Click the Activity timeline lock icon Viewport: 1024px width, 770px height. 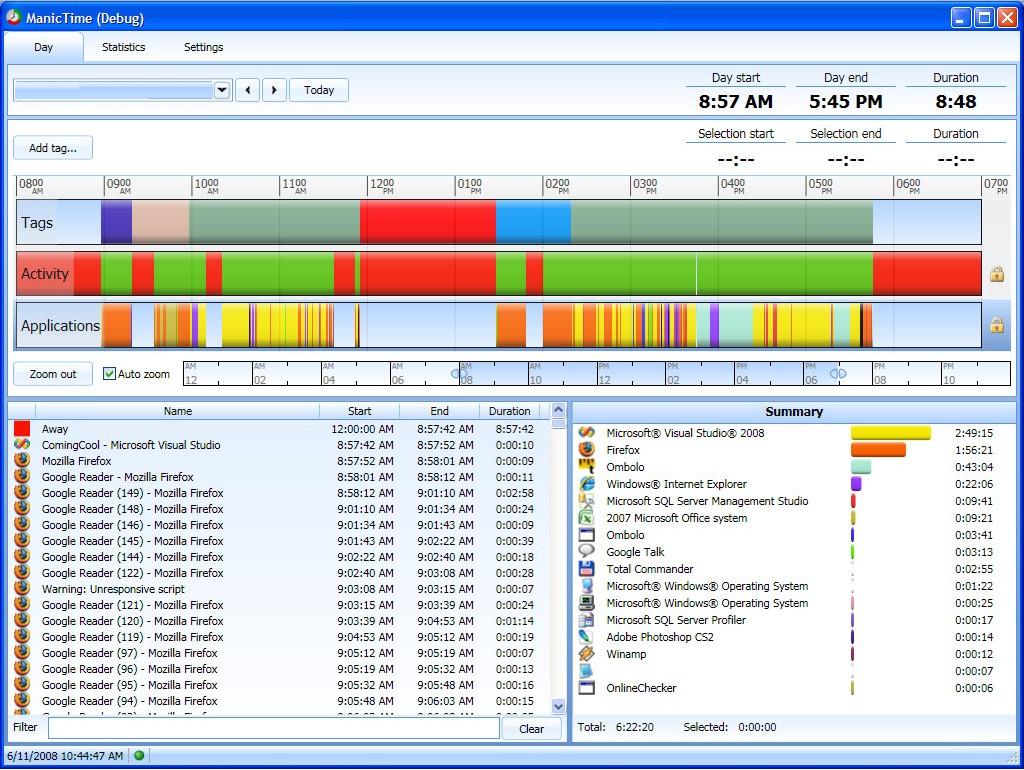[x=996, y=274]
